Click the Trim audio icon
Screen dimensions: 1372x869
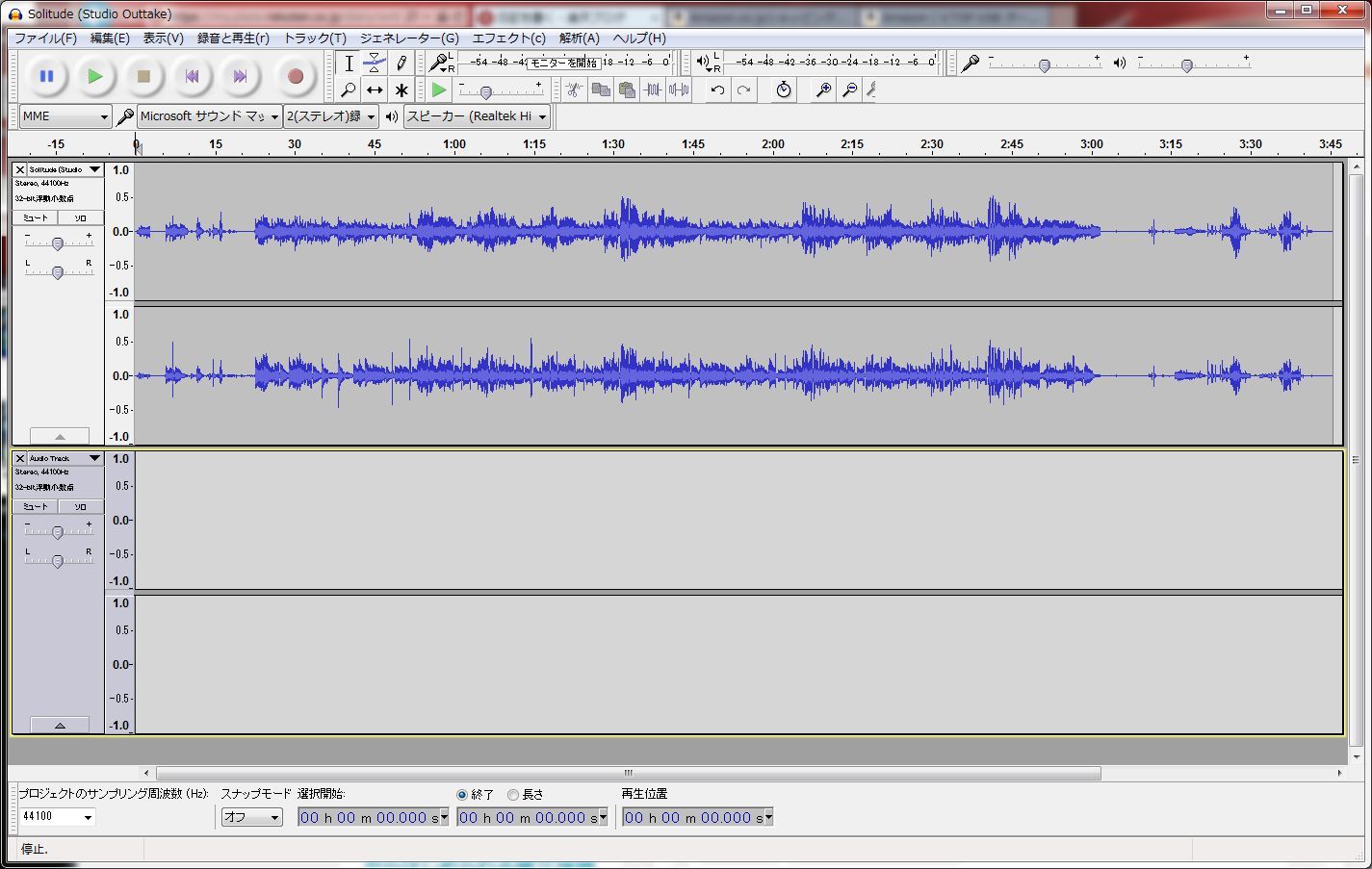(x=653, y=90)
